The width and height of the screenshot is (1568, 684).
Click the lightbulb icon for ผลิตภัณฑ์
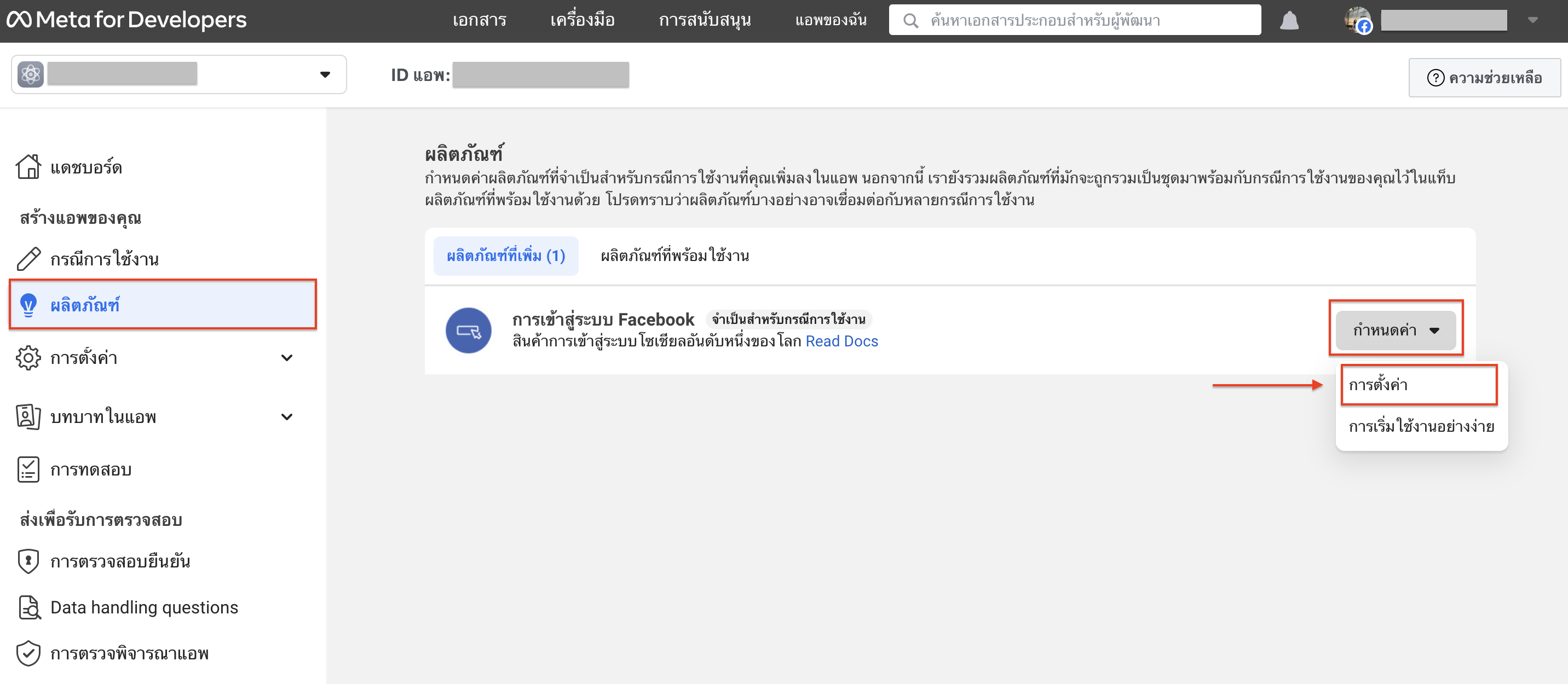(x=28, y=305)
